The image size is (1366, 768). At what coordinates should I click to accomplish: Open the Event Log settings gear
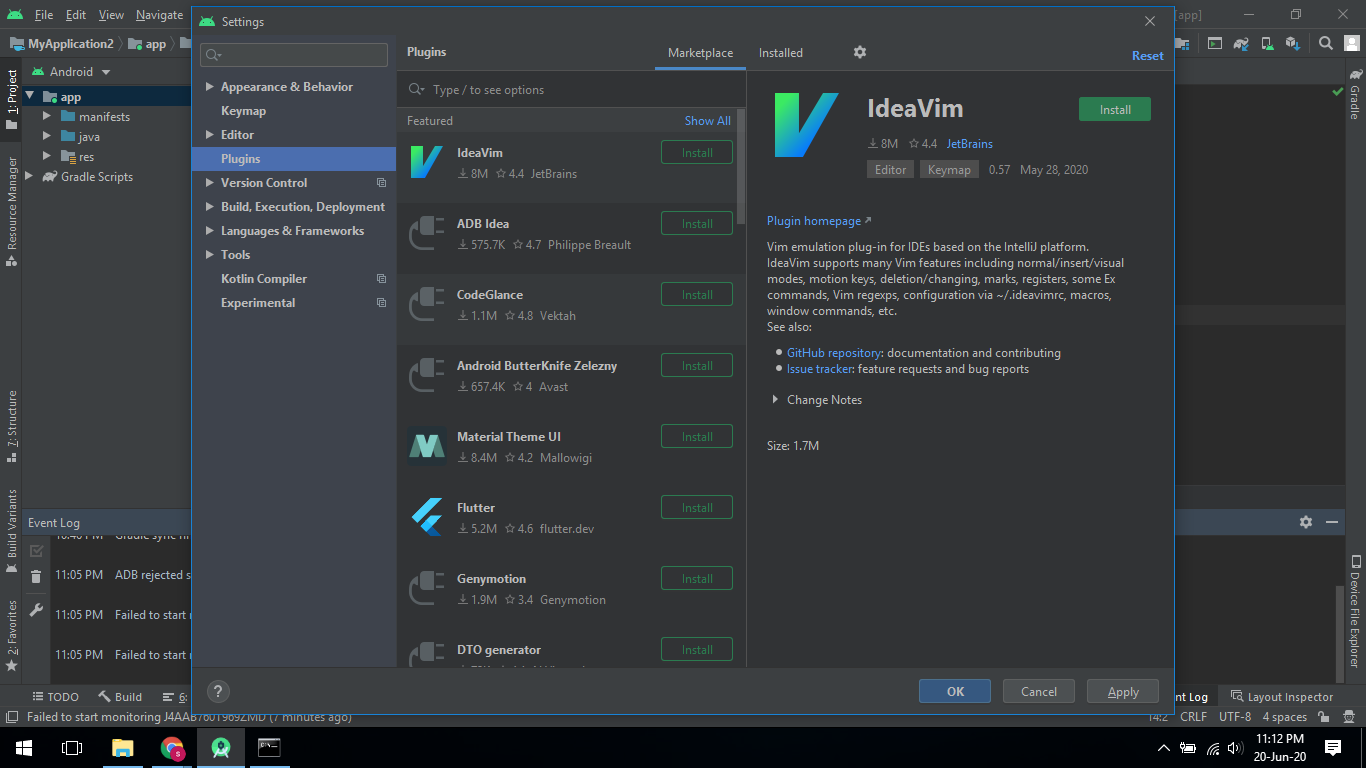(x=1306, y=521)
